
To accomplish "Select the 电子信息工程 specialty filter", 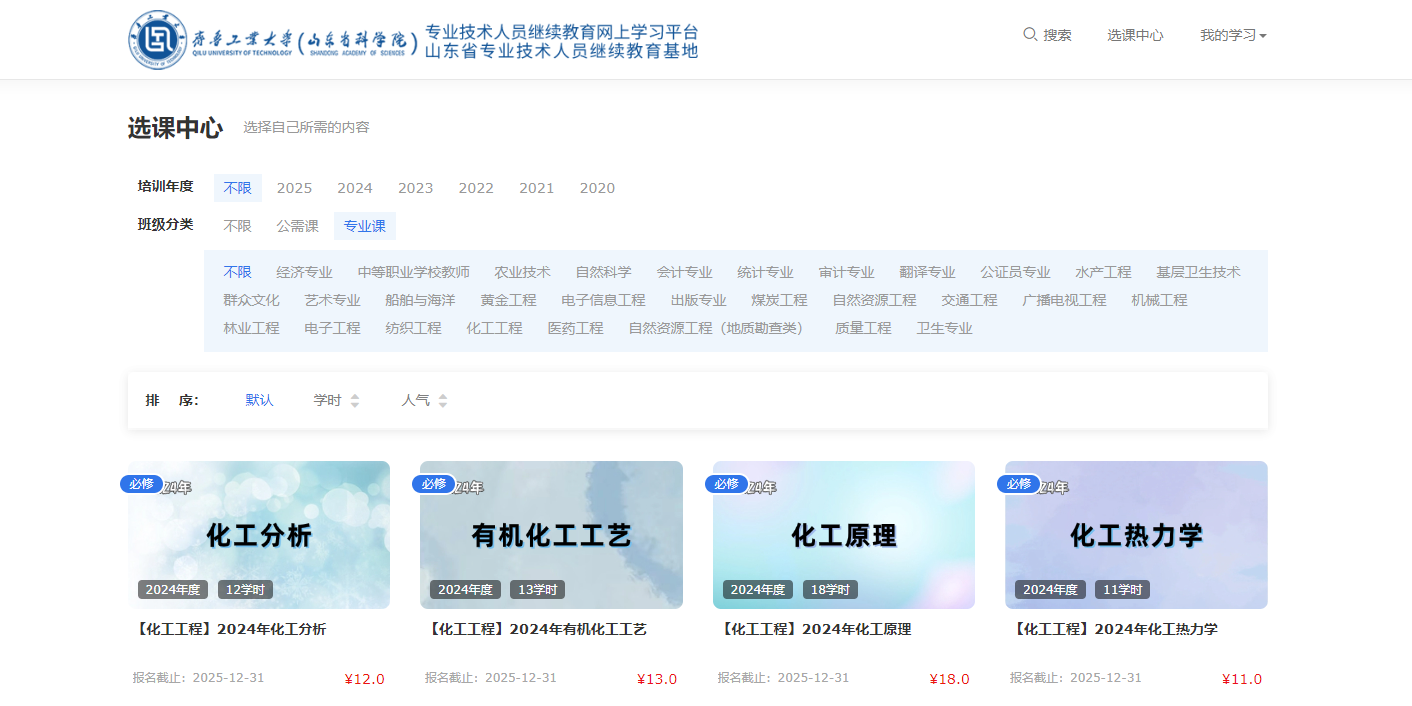I will click(x=605, y=299).
